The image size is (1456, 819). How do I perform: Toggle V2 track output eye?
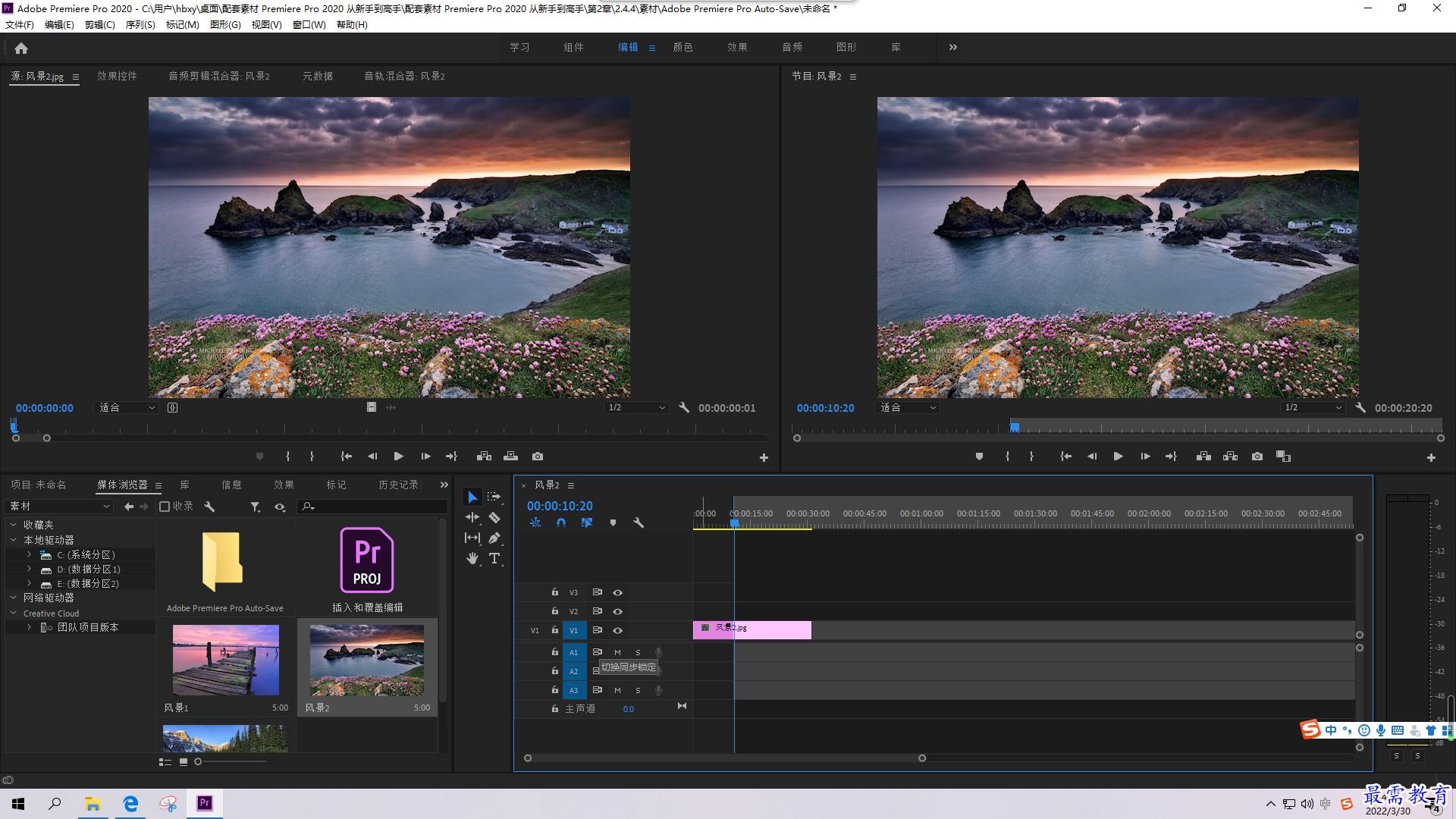pyautogui.click(x=617, y=611)
